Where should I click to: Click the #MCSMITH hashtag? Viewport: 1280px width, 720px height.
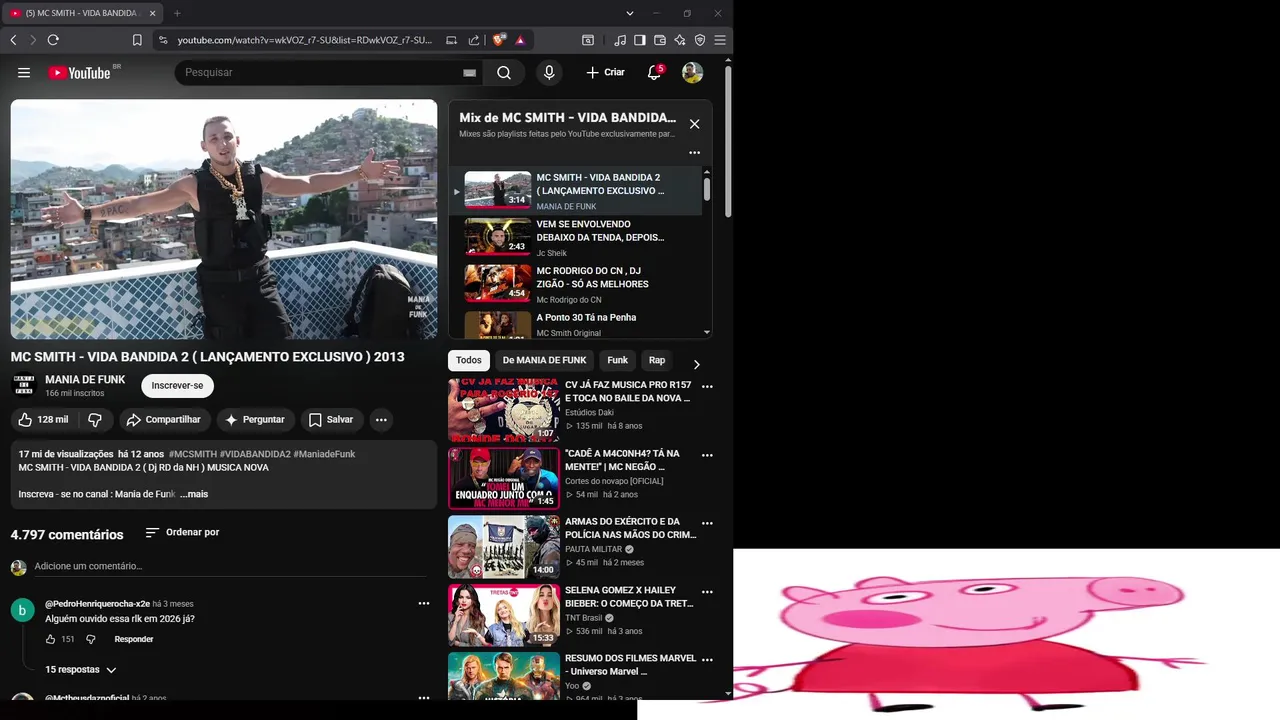(x=193, y=454)
